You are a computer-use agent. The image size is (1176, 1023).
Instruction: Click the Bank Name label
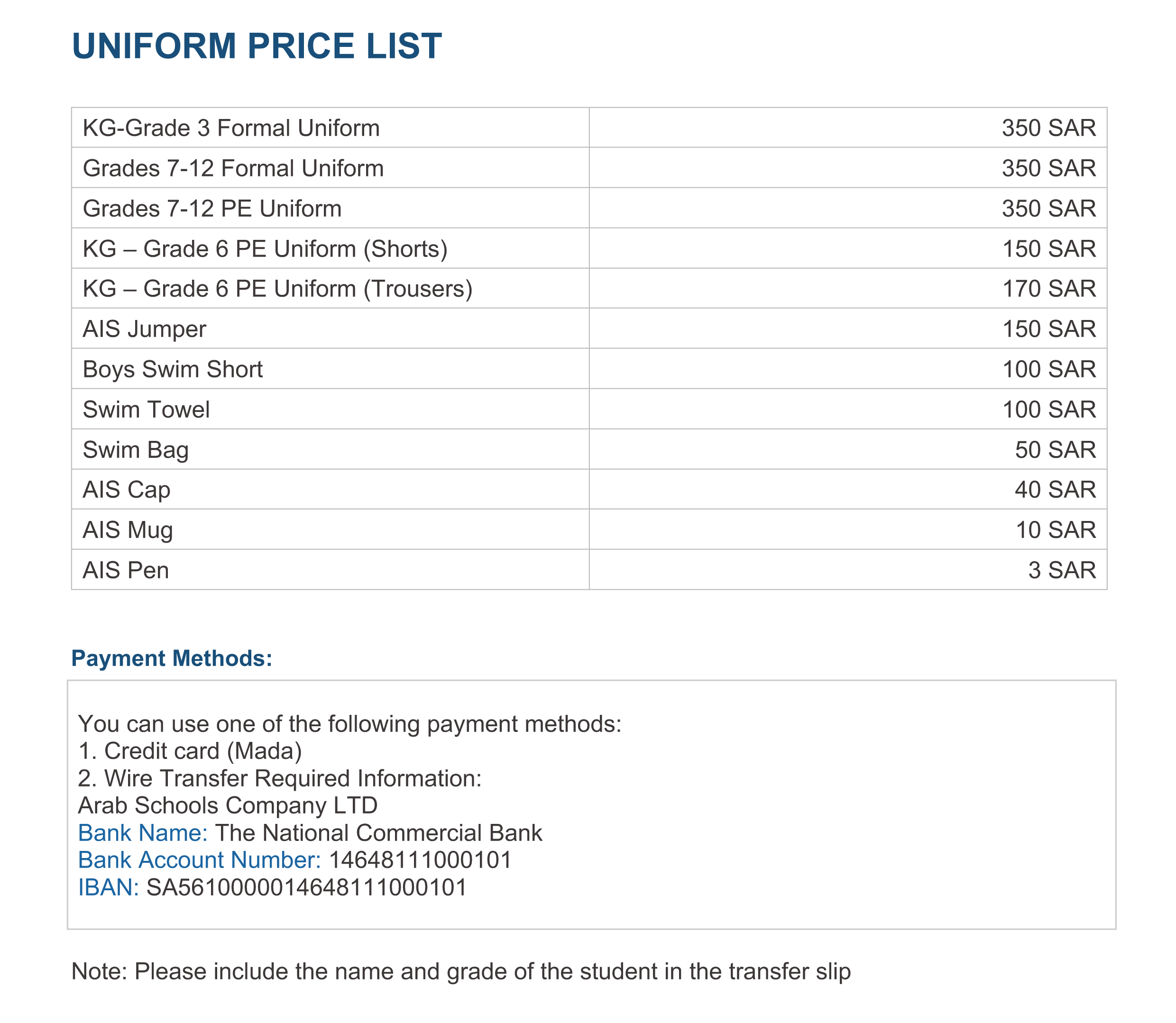click(x=143, y=833)
